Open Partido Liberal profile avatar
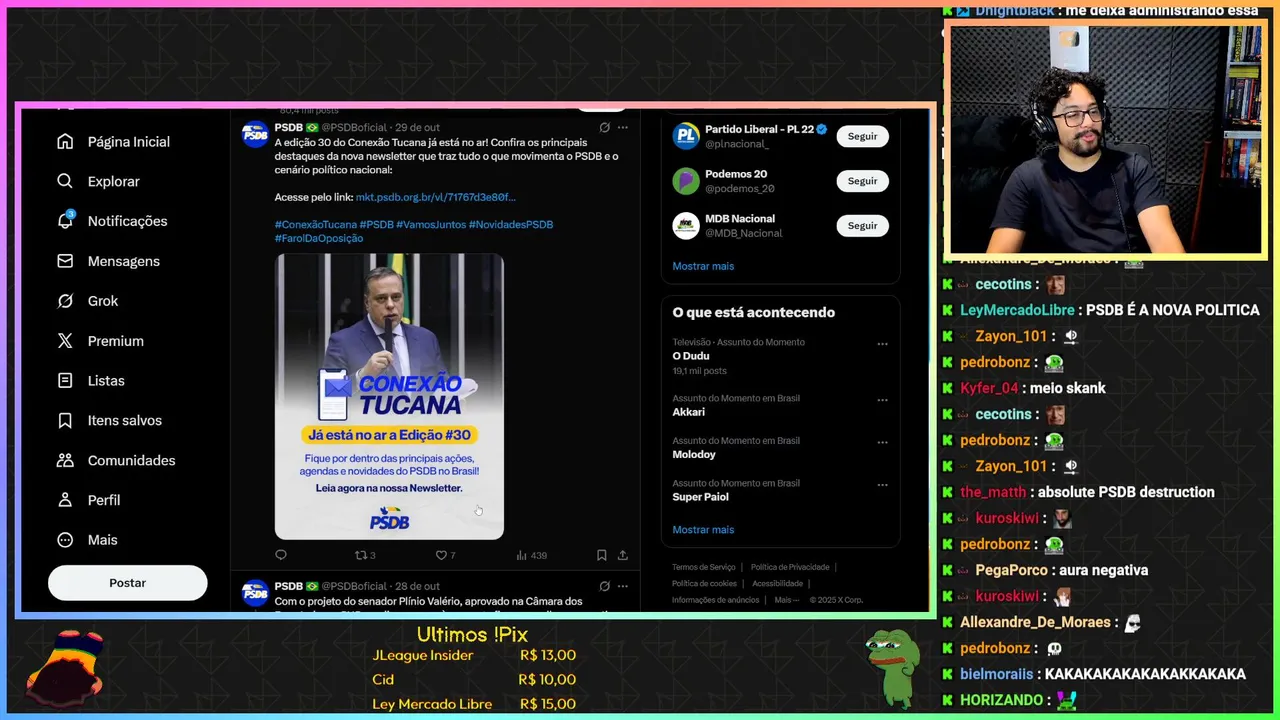This screenshot has height=720, width=1280. pos(686,136)
